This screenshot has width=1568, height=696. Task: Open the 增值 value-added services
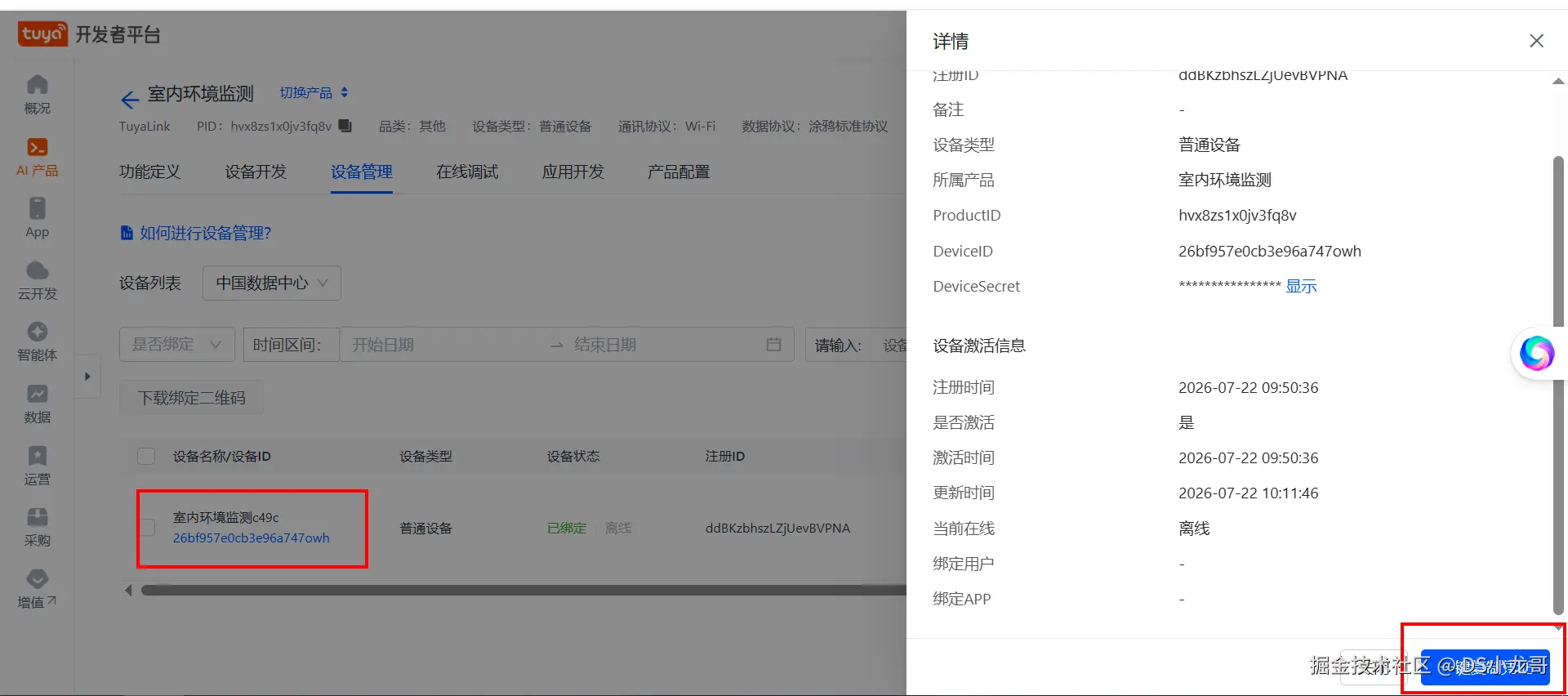point(37,589)
